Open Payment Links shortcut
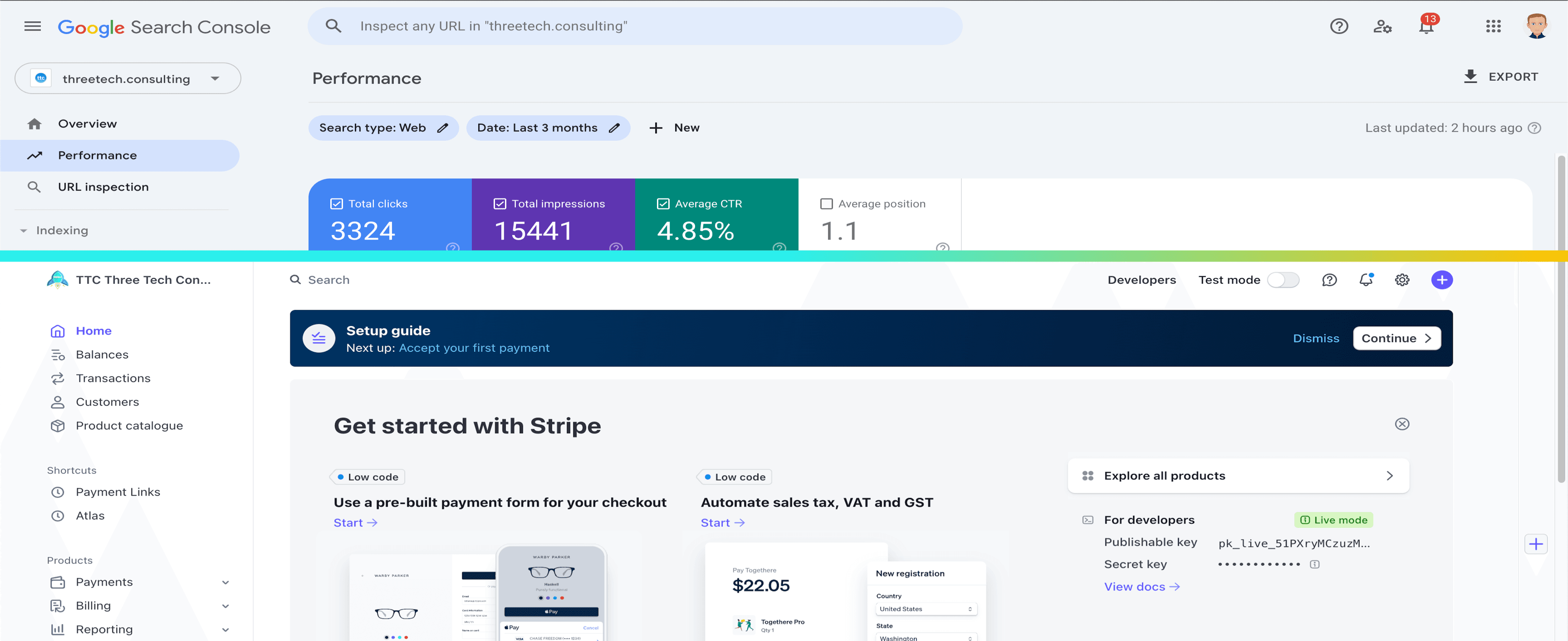The height and width of the screenshot is (641, 1568). point(118,493)
